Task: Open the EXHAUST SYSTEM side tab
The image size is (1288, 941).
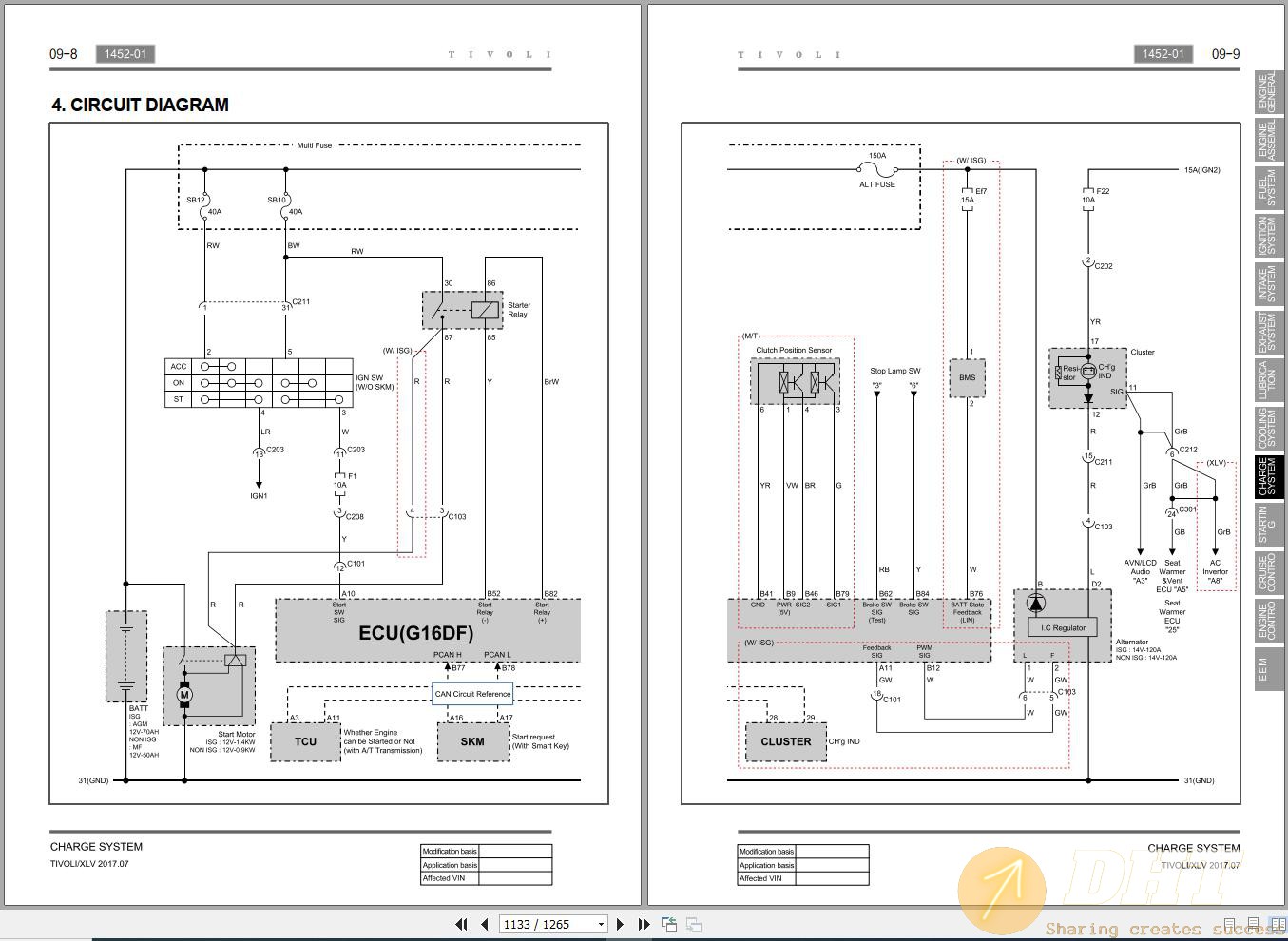Action: (1268, 333)
